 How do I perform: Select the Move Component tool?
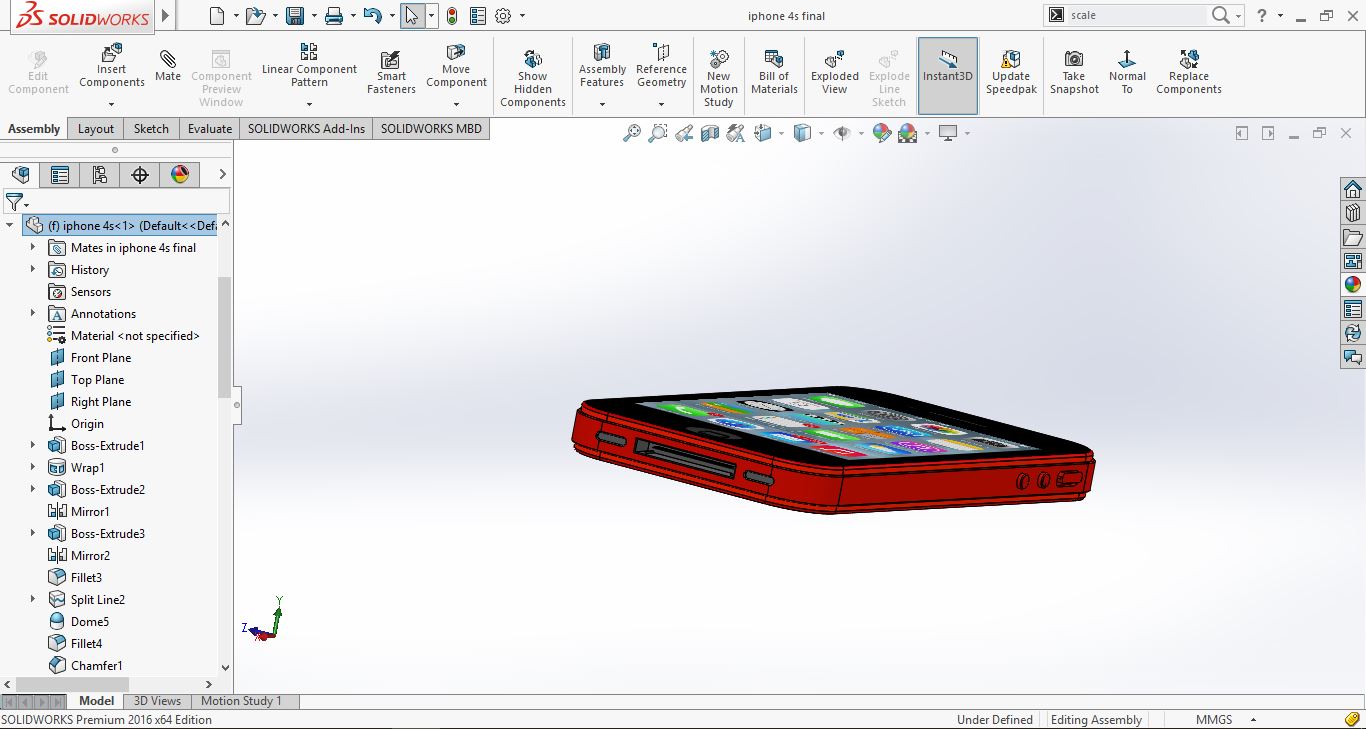pos(456,66)
